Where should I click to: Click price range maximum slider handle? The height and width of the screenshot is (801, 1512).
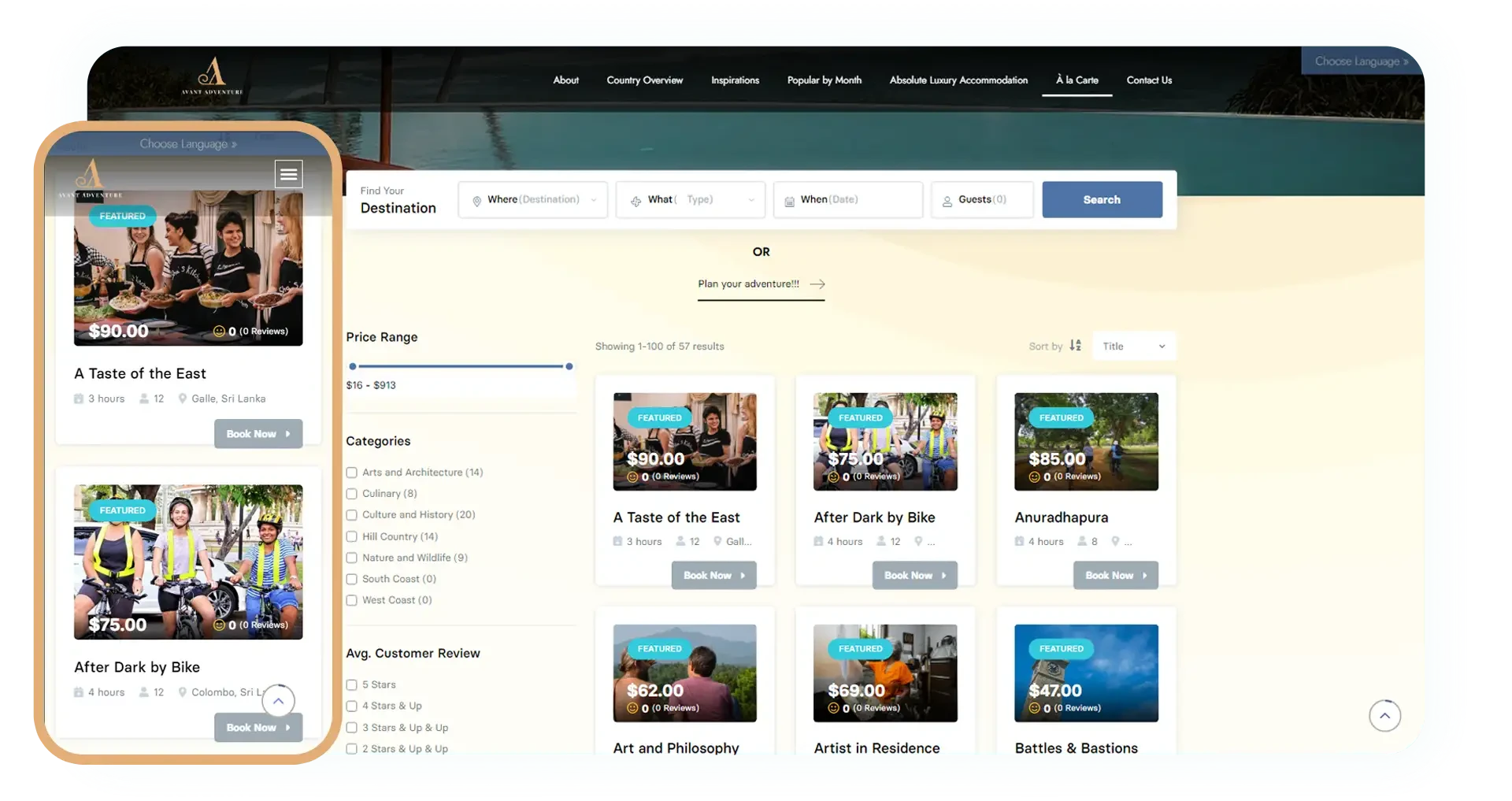(569, 366)
